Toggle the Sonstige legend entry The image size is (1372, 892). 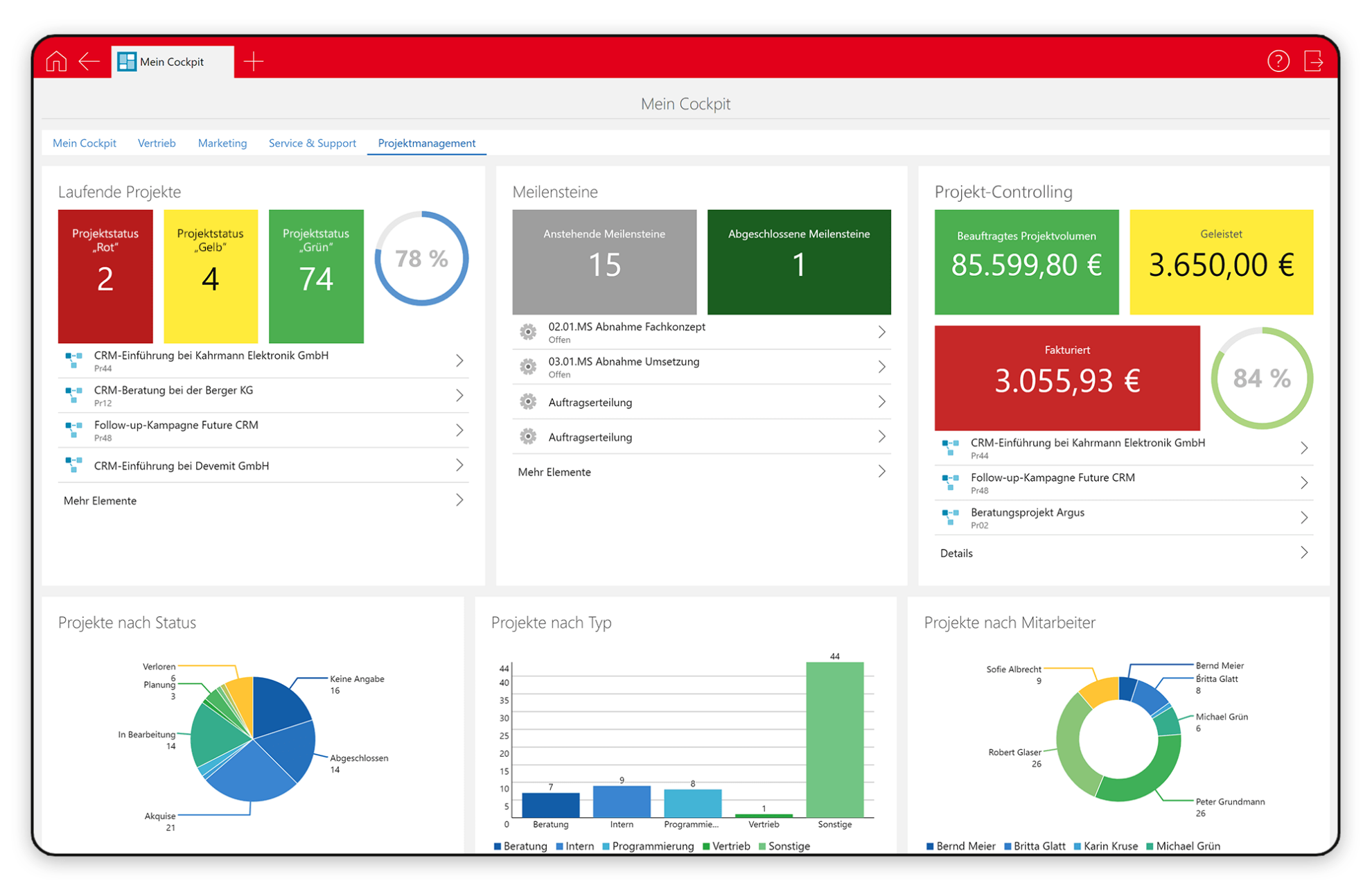tap(789, 846)
